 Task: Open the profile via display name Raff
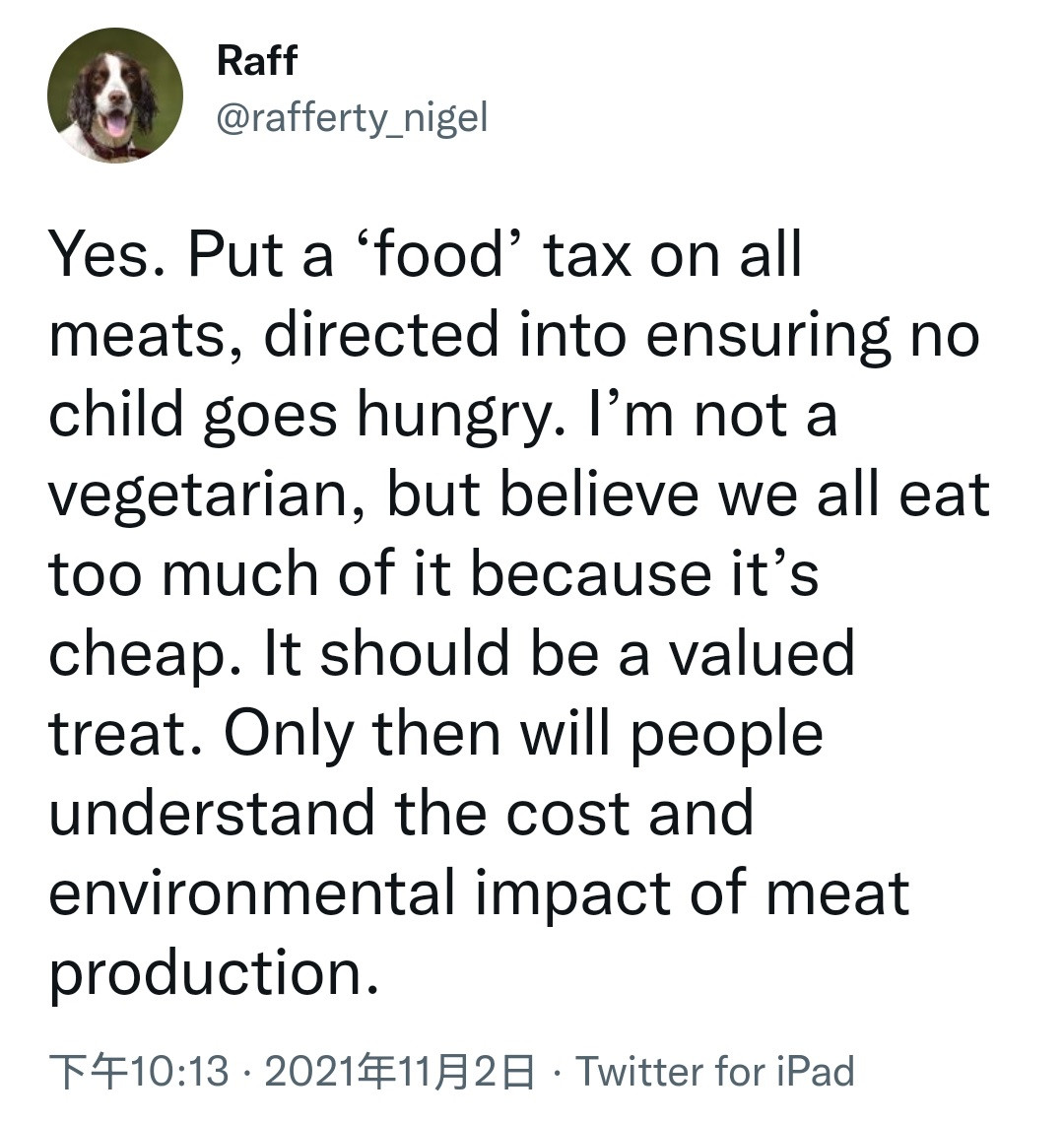tap(256, 61)
